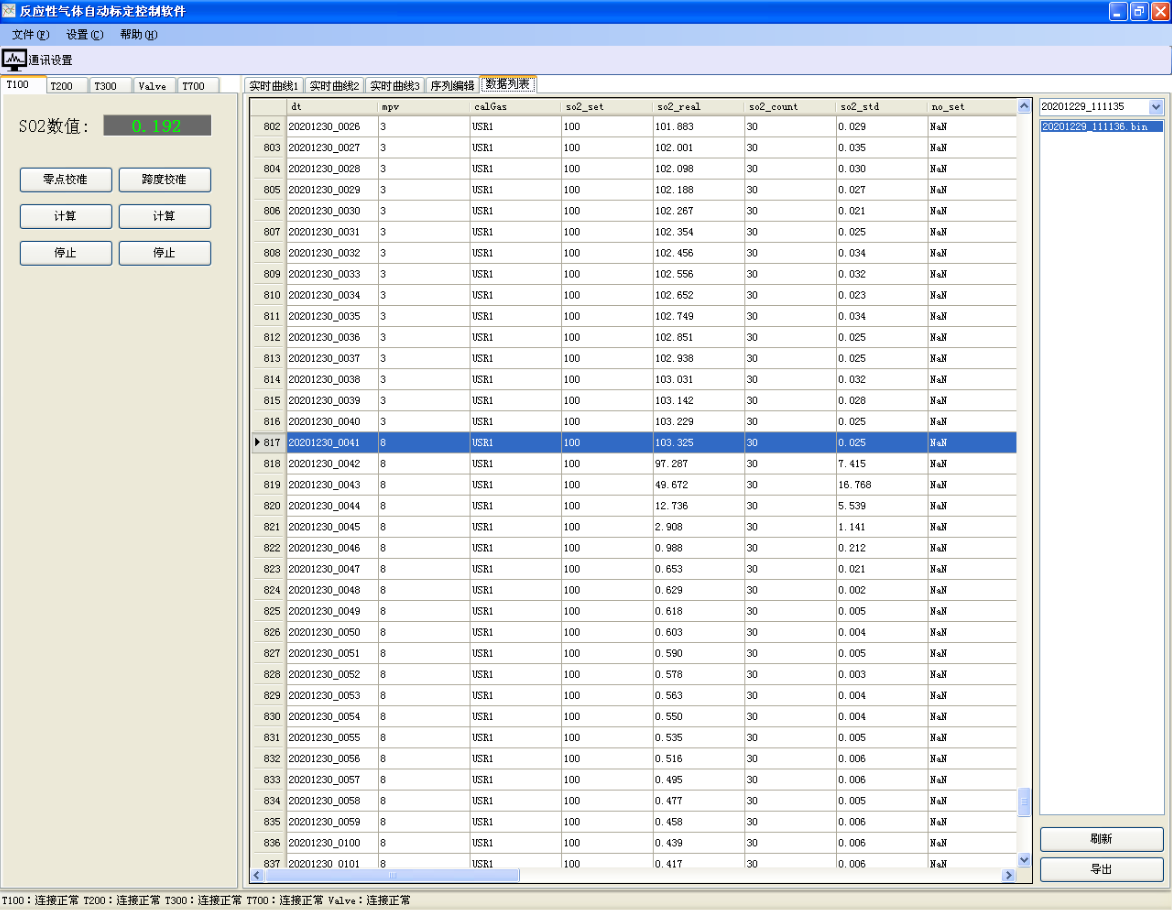1172x910 pixels.
Task: Restore the window using the title bar button
Action: [x=1139, y=11]
